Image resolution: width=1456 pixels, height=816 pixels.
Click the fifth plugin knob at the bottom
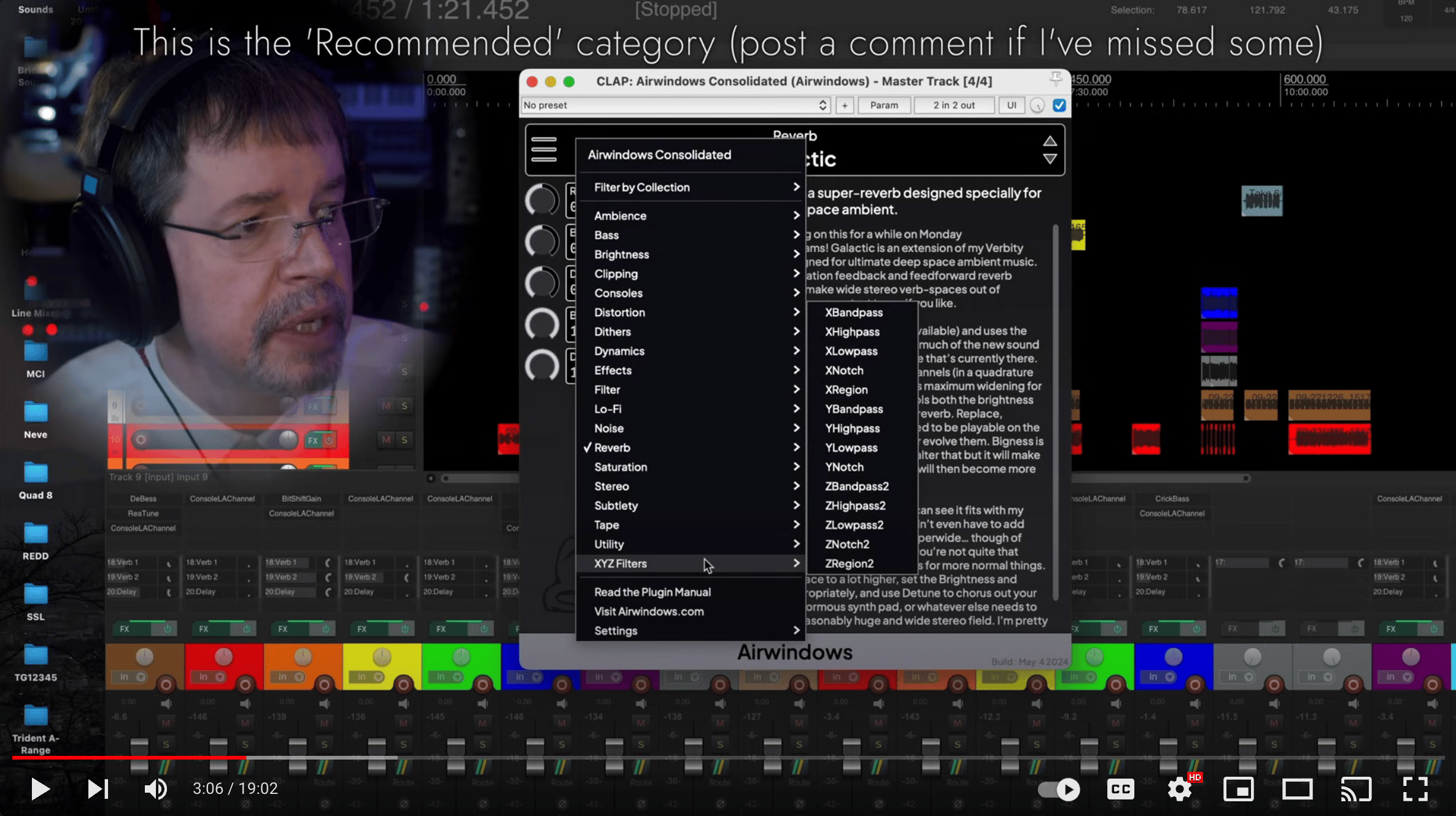pyautogui.click(x=542, y=366)
